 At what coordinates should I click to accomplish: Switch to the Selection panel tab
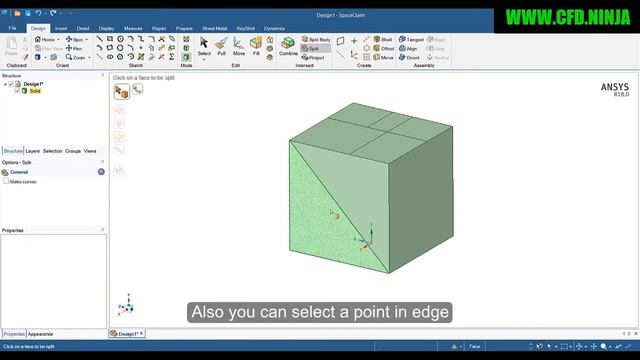click(53, 151)
